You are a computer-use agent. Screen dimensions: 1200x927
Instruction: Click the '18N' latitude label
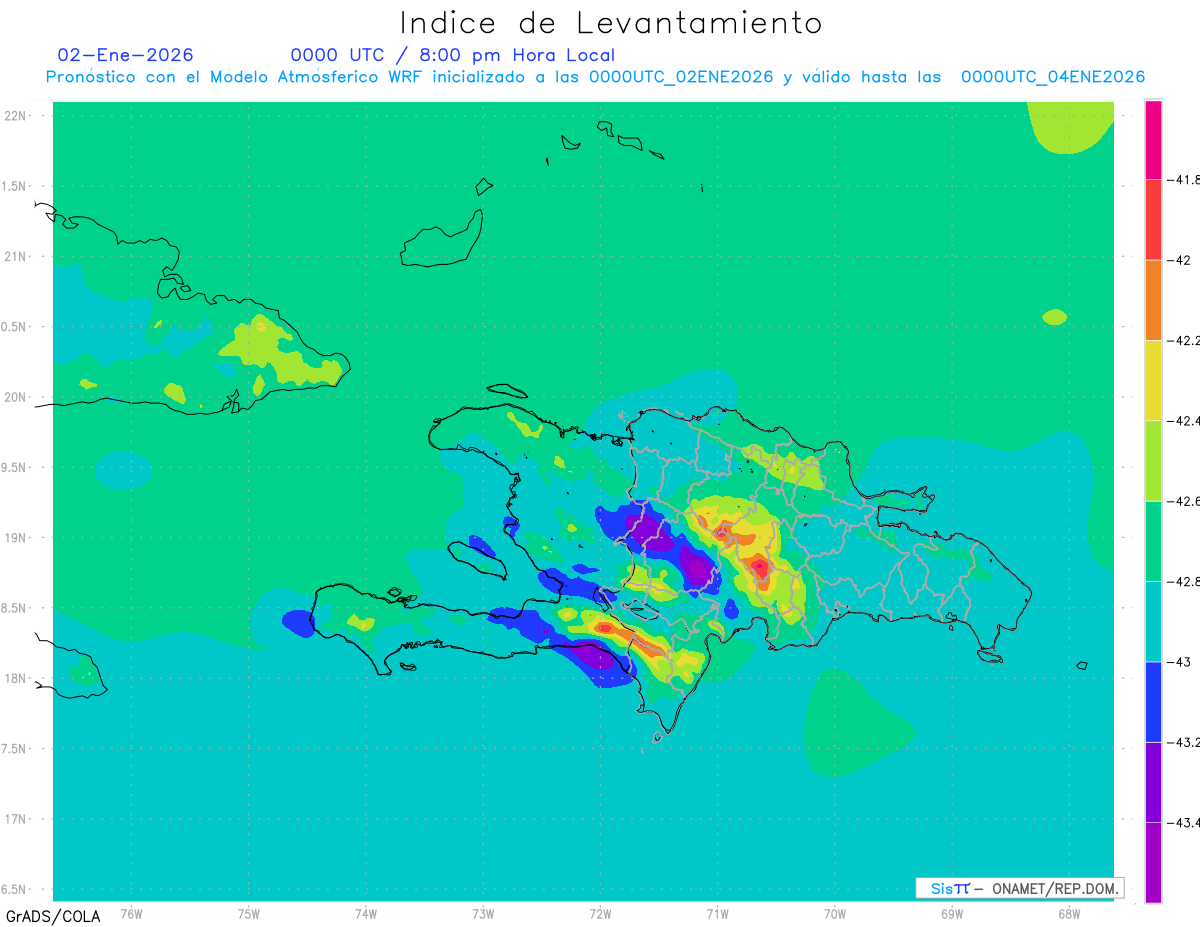point(17,678)
